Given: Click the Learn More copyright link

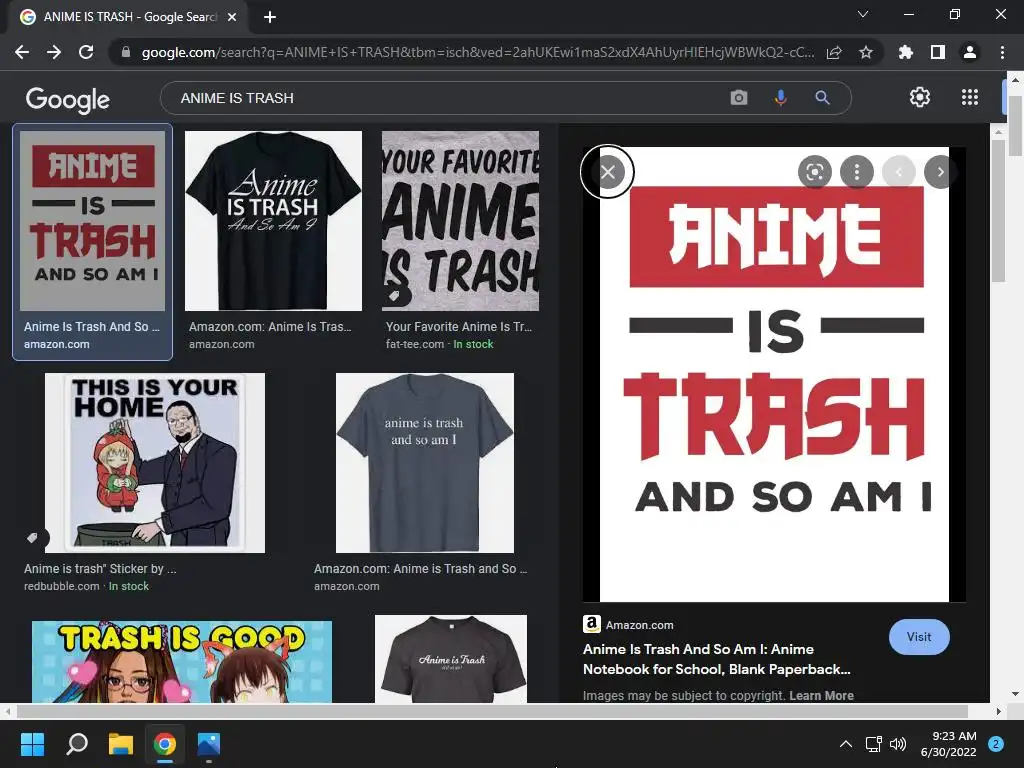Looking at the screenshot, I should click(821, 696).
